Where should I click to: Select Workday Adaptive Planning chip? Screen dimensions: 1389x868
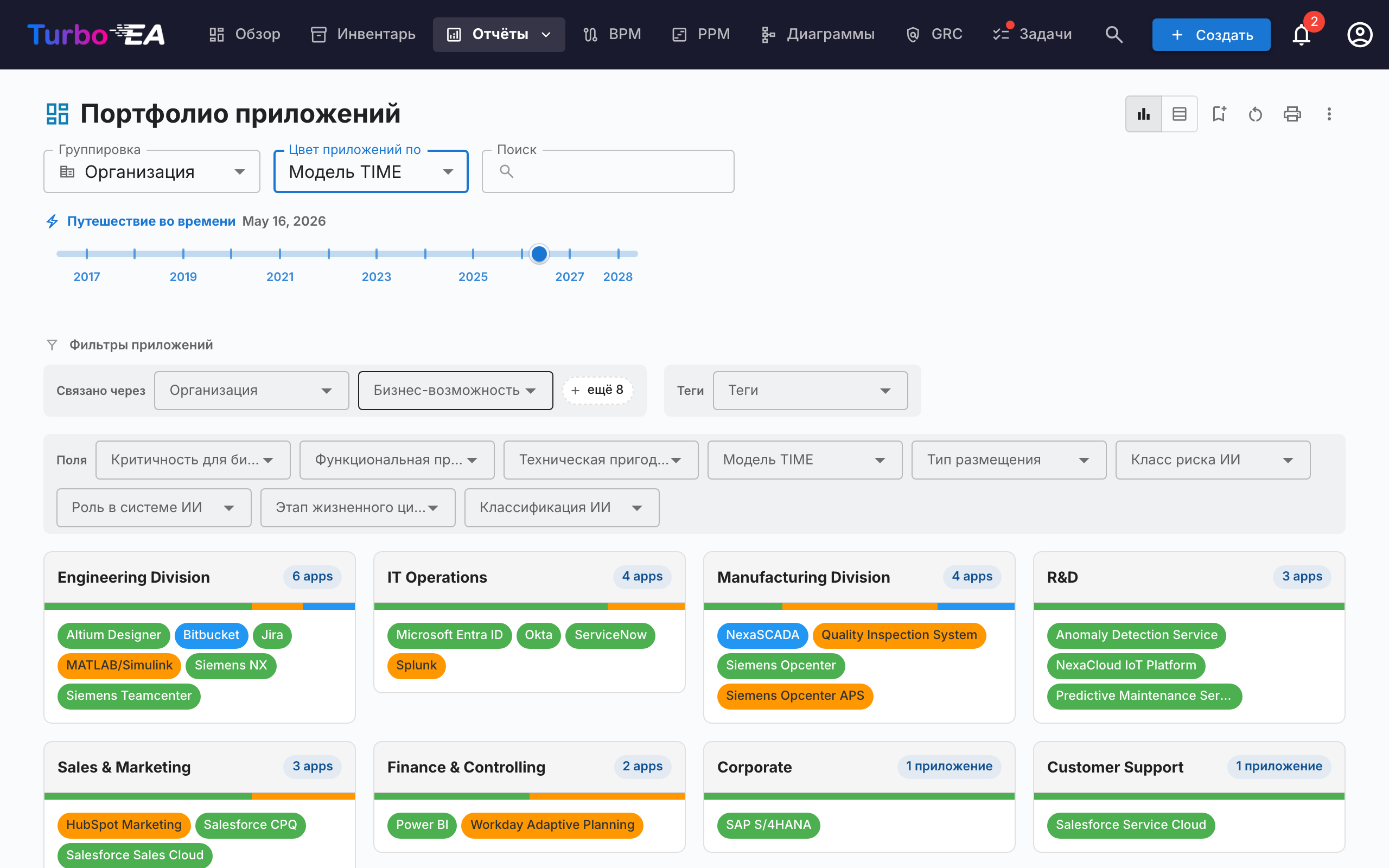[552, 825]
